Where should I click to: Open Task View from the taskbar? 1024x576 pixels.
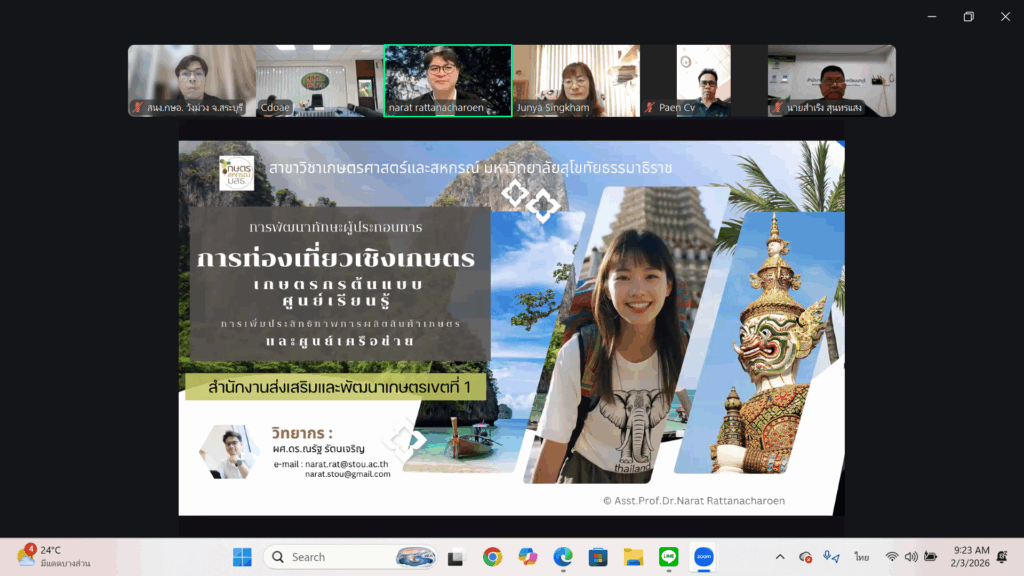(x=457, y=557)
